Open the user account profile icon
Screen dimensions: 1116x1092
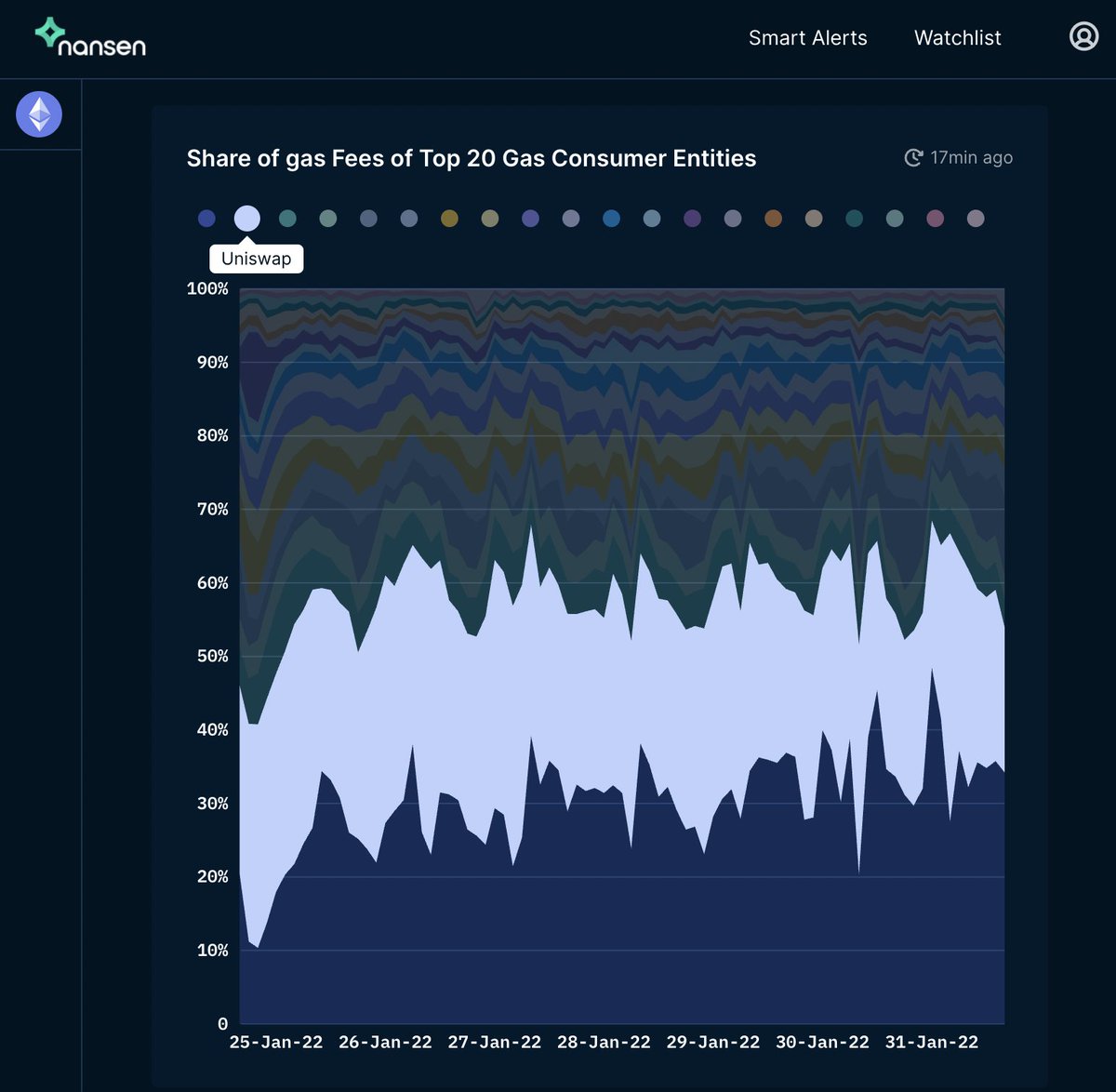click(1083, 37)
